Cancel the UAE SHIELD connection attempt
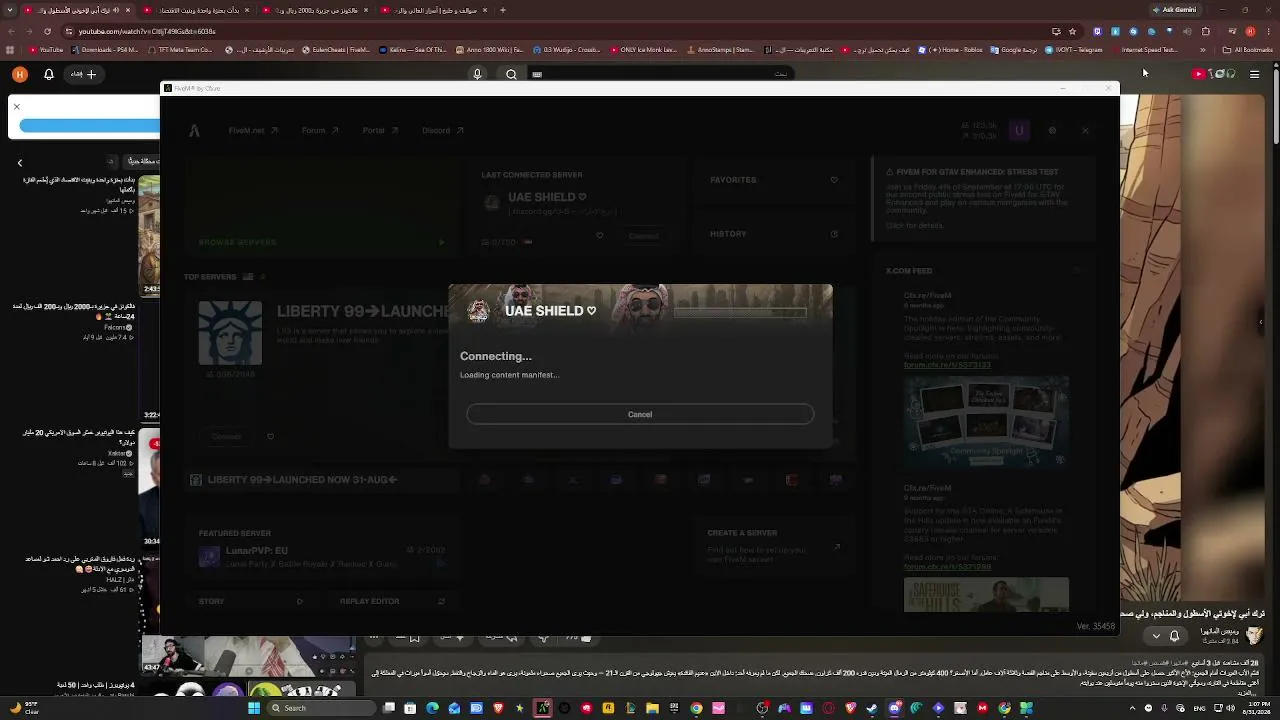 tap(640, 414)
